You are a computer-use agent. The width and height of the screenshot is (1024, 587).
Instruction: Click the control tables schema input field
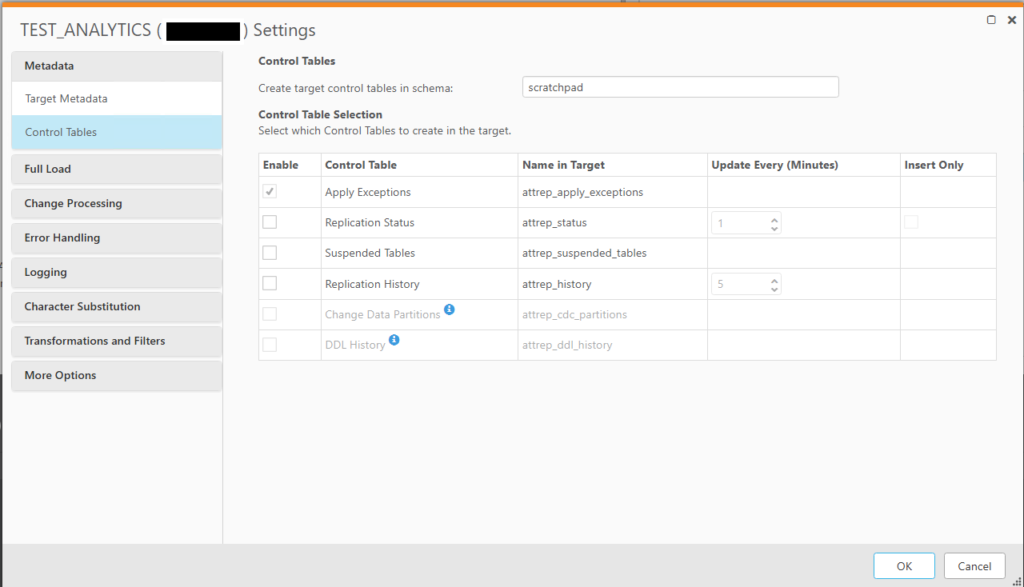[680, 87]
